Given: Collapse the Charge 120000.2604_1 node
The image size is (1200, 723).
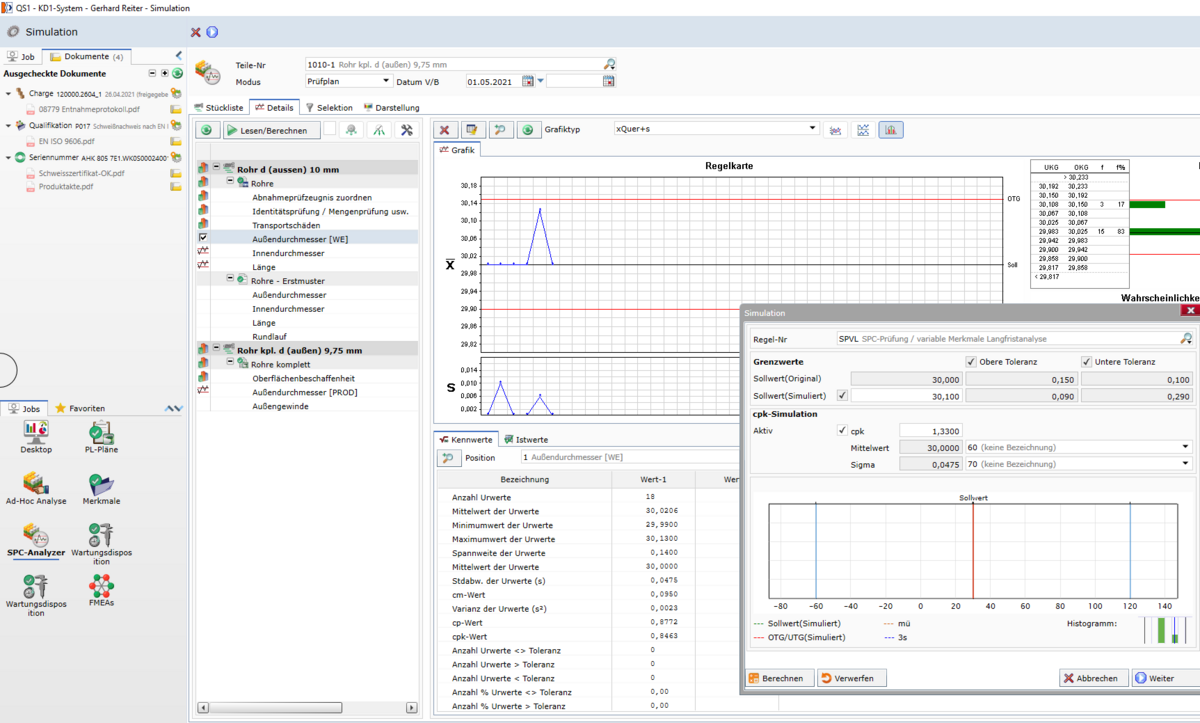Looking at the screenshot, I should coord(8,93).
